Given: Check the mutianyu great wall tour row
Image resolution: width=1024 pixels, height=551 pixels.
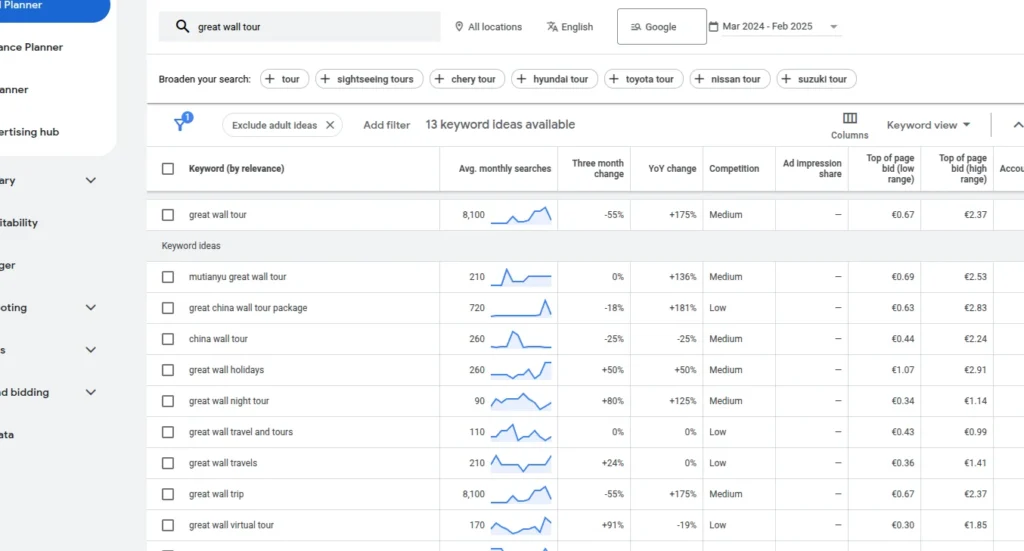Looking at the screenshot, I should (x=168, y=277).
